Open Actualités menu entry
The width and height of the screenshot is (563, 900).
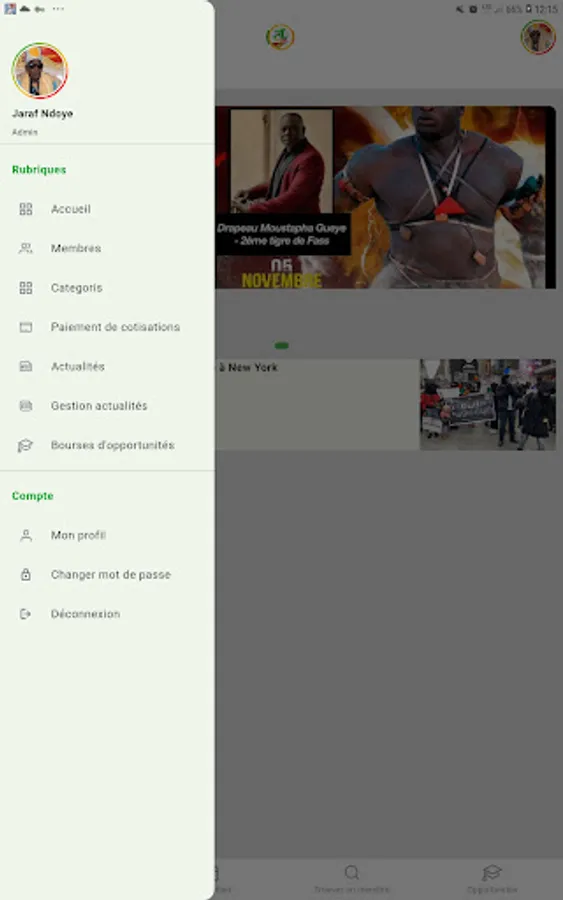point(107,366)
